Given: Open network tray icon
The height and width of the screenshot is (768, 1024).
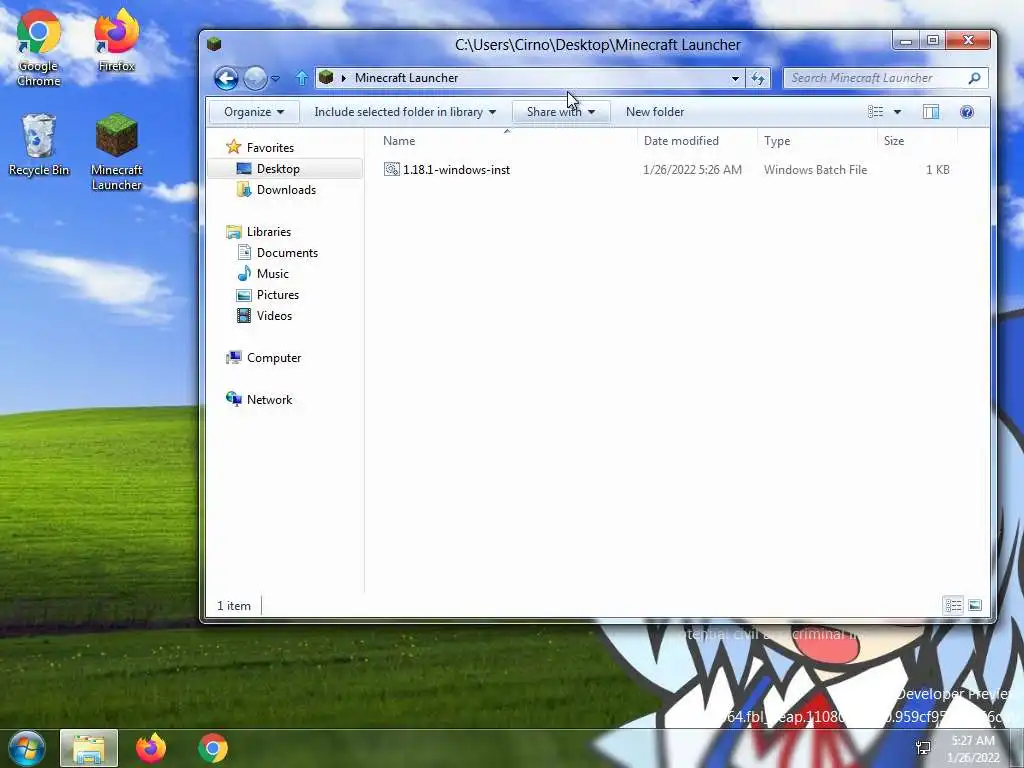Looking at the screenshot, I should [x=923, y=748].
